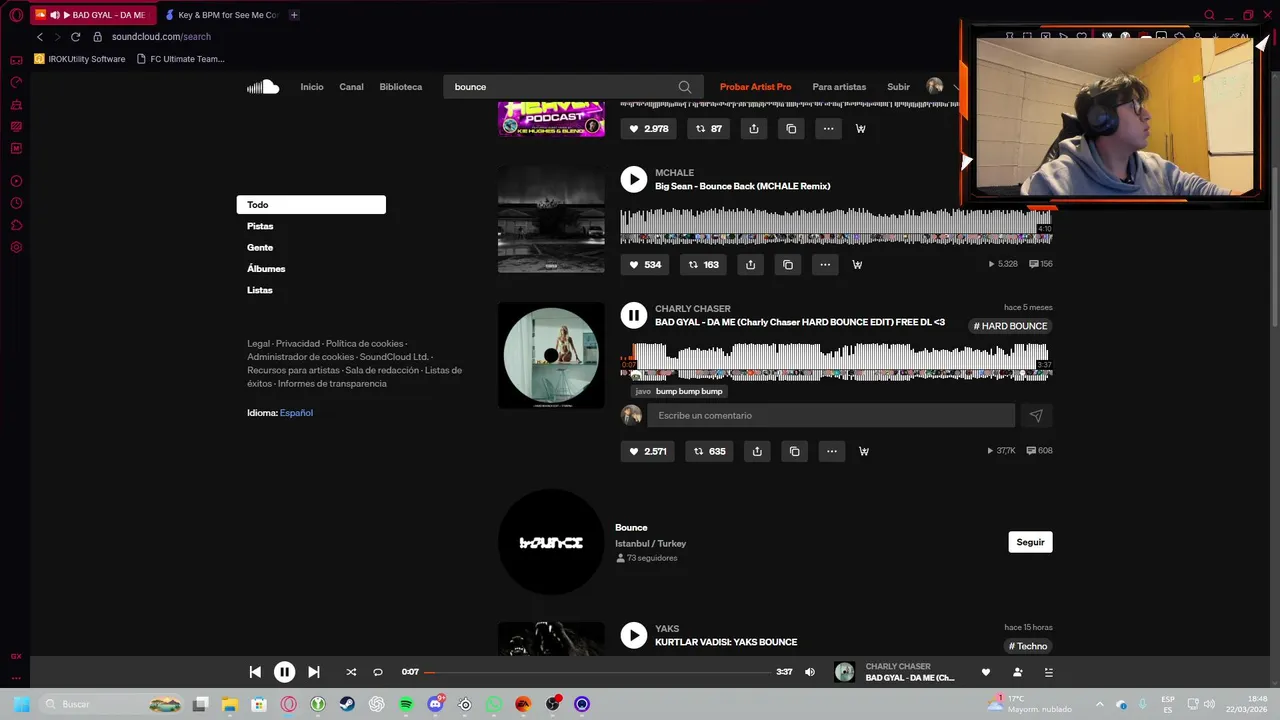The height and width of the screenshot is (720, 1280).
Task: Open WhatsApp from the Windows taskbar
Action: point(494,704)
